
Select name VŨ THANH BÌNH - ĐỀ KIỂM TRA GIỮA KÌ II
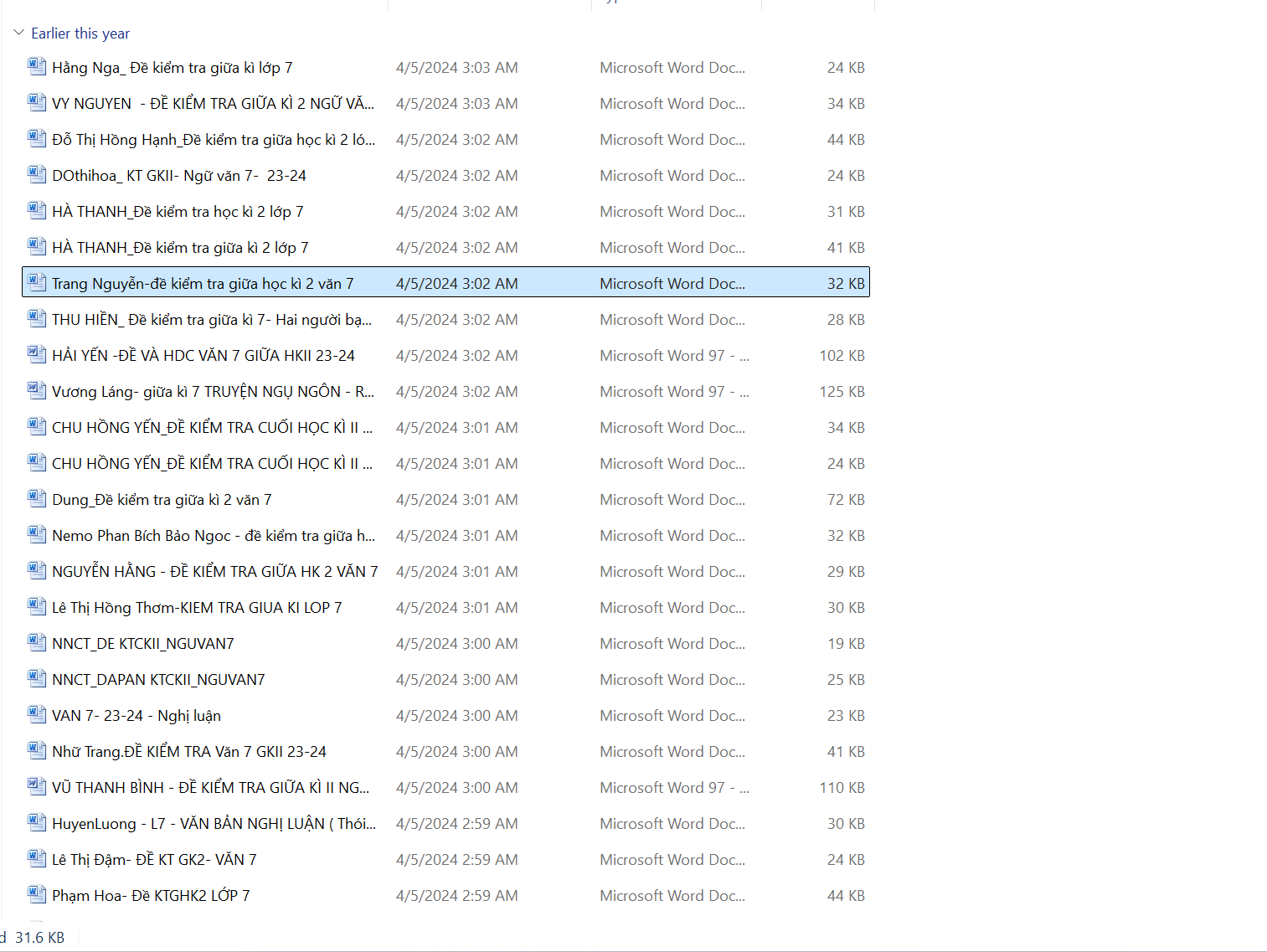(x=210, y=788)
